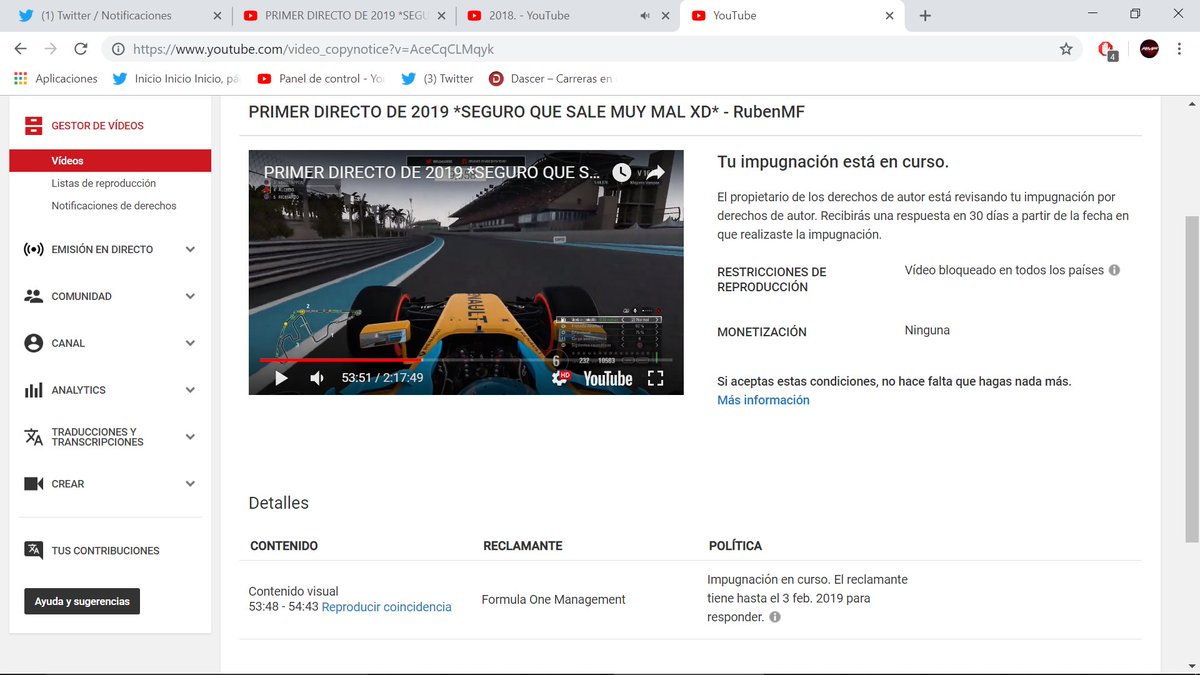Click the video progress bar
Image resolution: width=1200 pixels, height=675 pixels.
[x=466, y=359]
